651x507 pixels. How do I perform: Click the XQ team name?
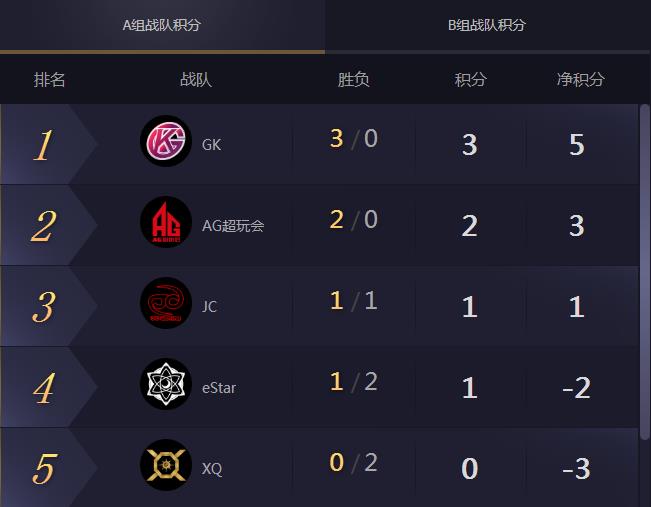coord(212,468)
